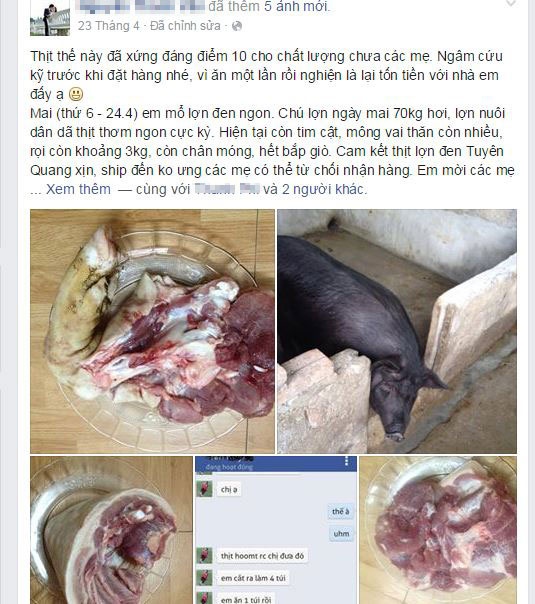Viewport: 535px width, 604px height.
Task: Click the smiley emoji in post text
Action: point(75,94)
